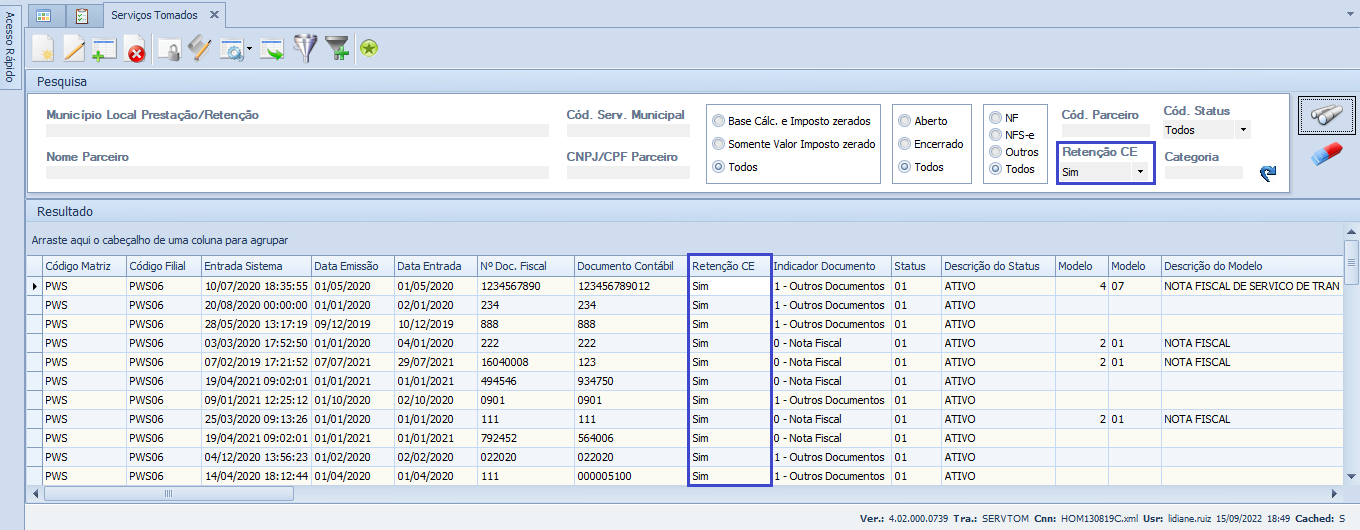Click the binoculars search button
This screenshot has height=530, width=1360.
point(1326,115)
